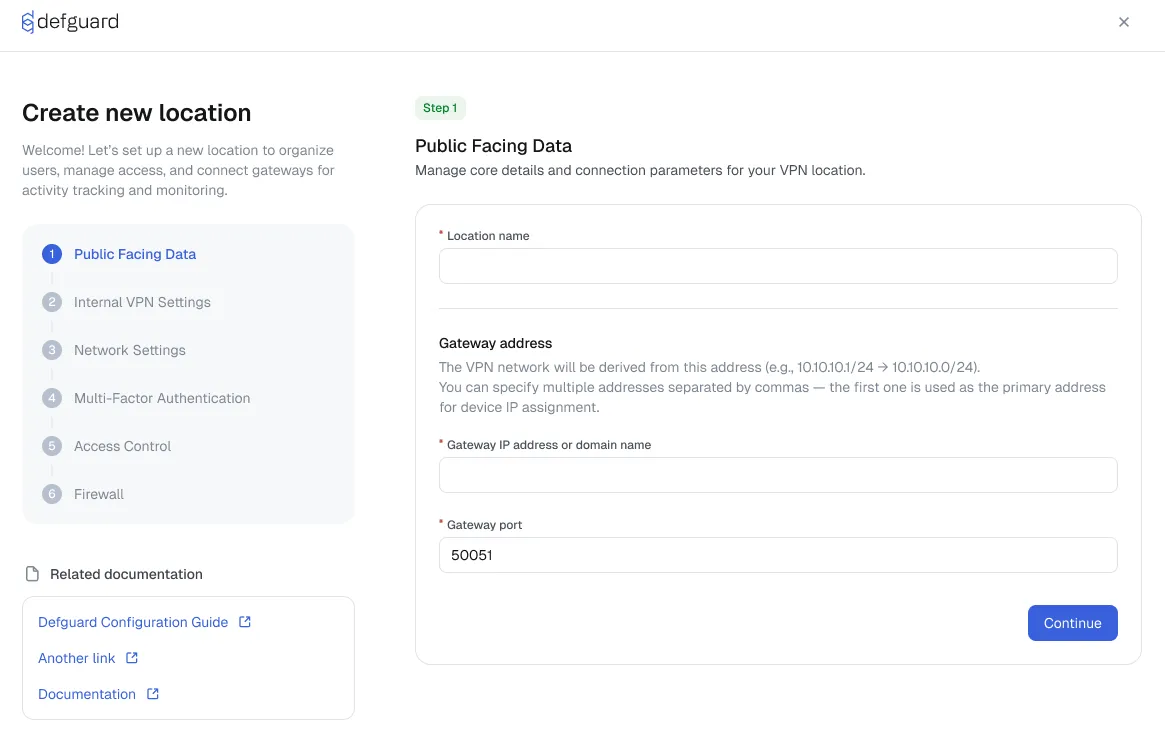Click Public Facing Data in the sidebar

pyautogui.click(x=134, y=254)
